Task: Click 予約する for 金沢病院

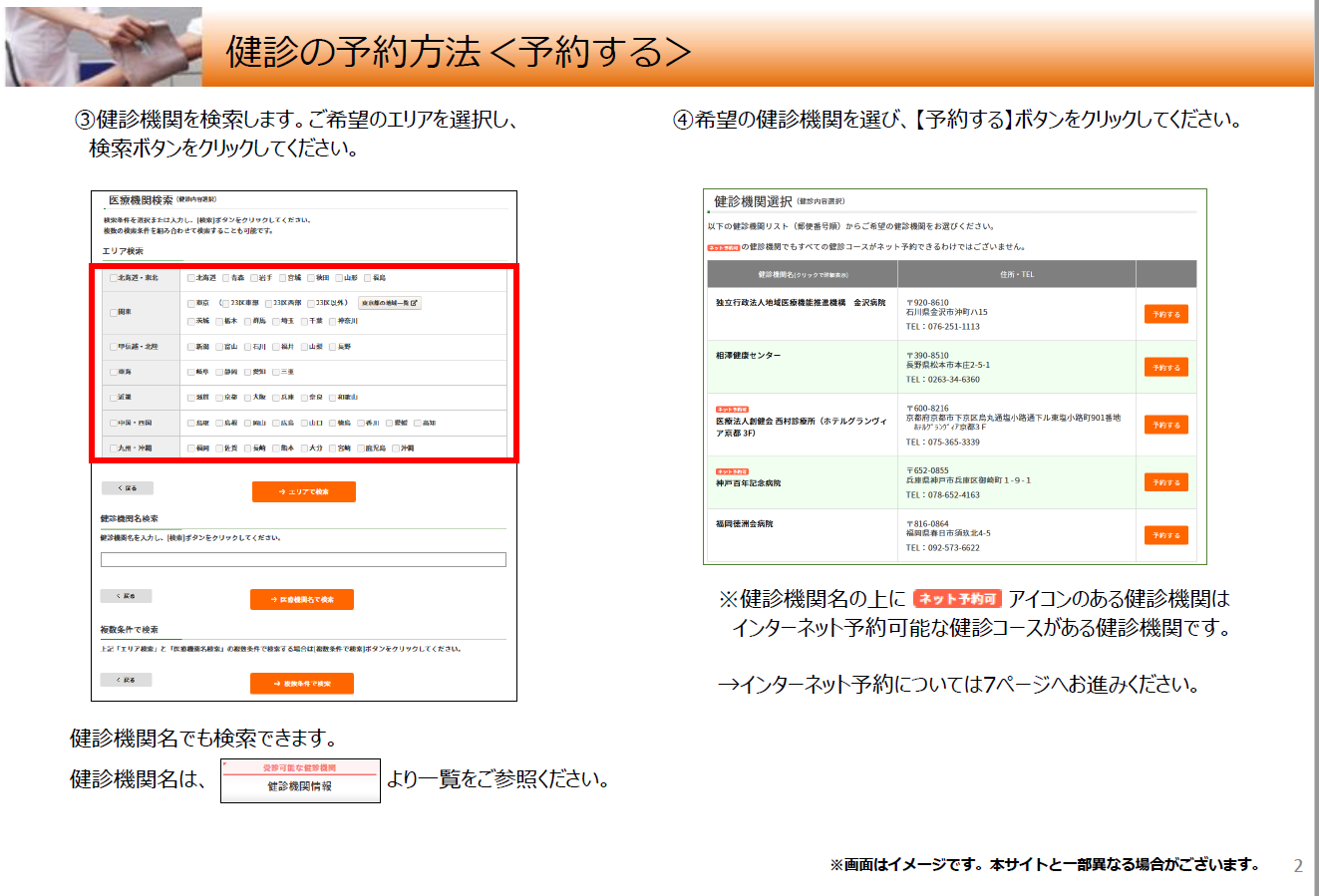Action: tap(1165, 314)
